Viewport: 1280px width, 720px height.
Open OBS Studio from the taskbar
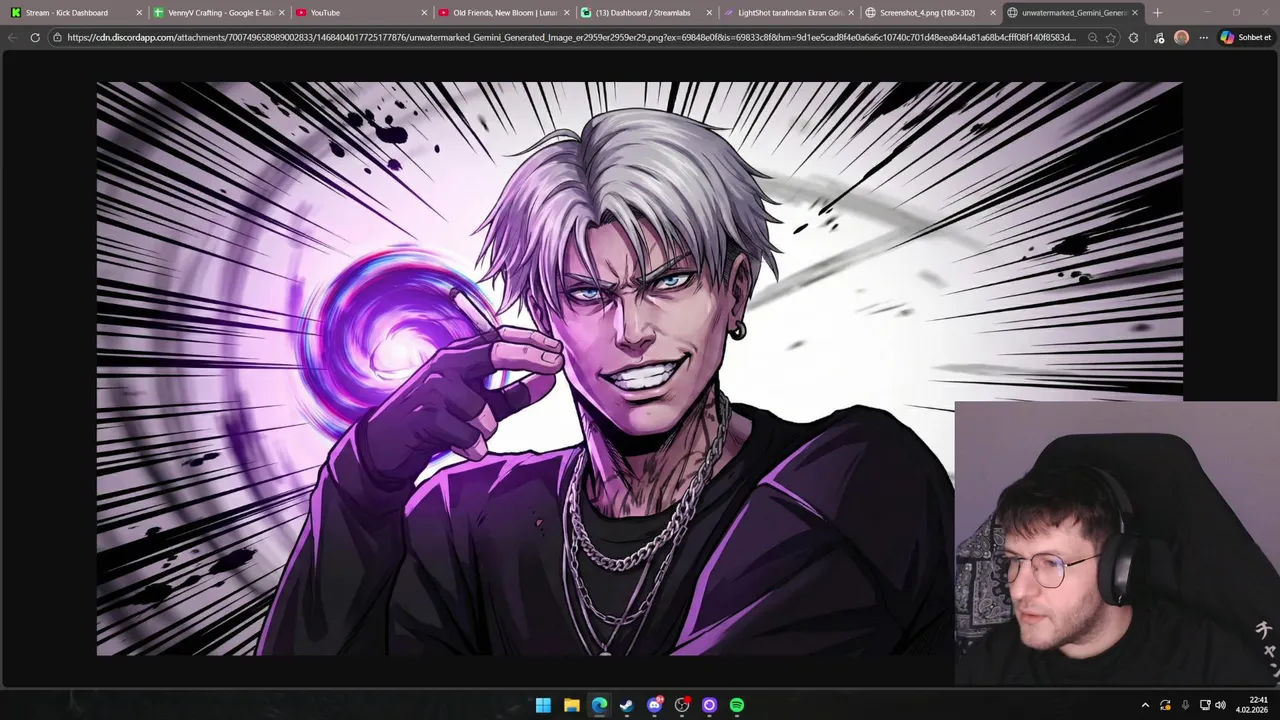(x=682, y=705)
